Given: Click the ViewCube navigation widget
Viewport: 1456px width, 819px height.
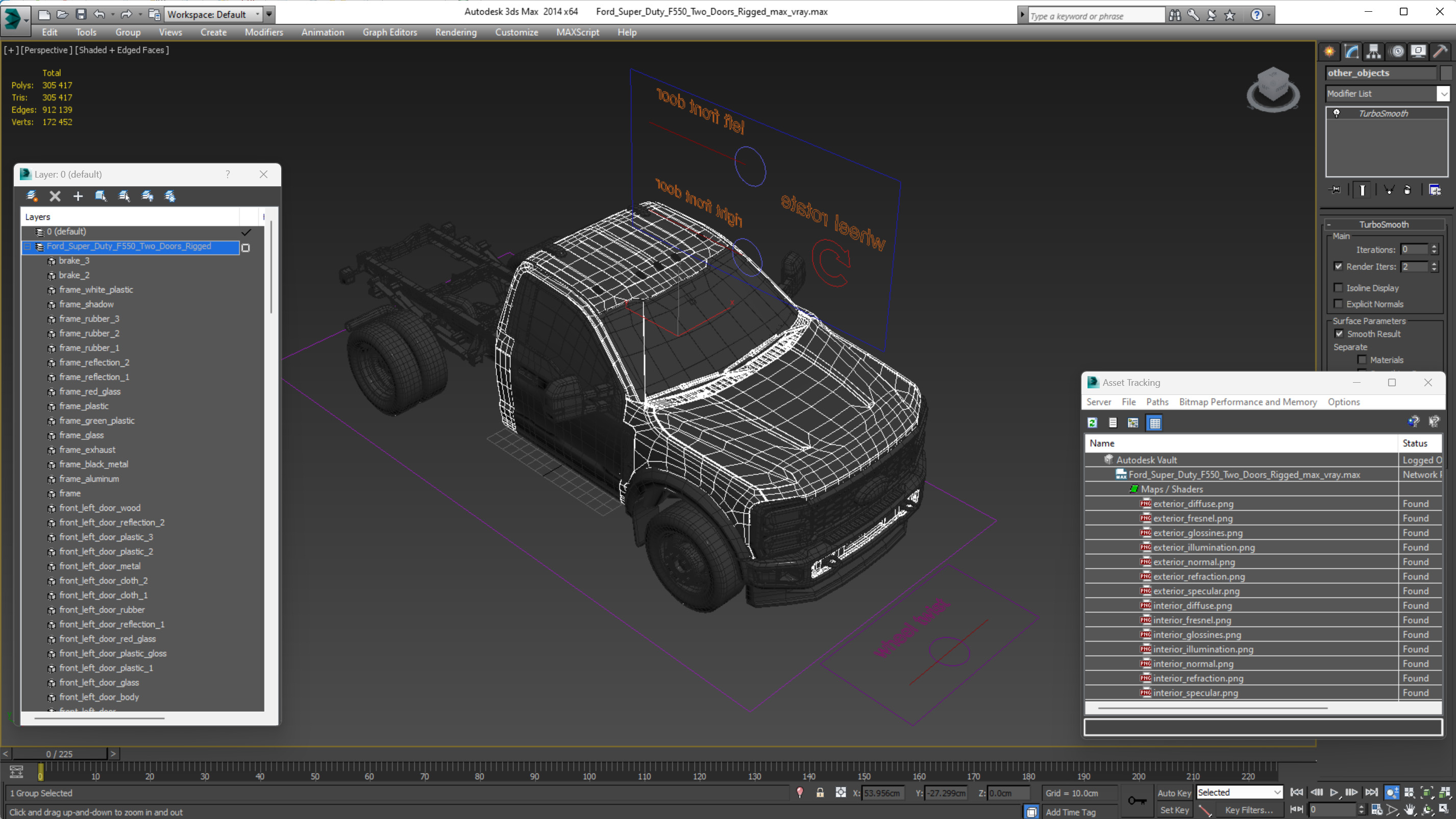Looking at the screenshot, I should coord(1273,89).
